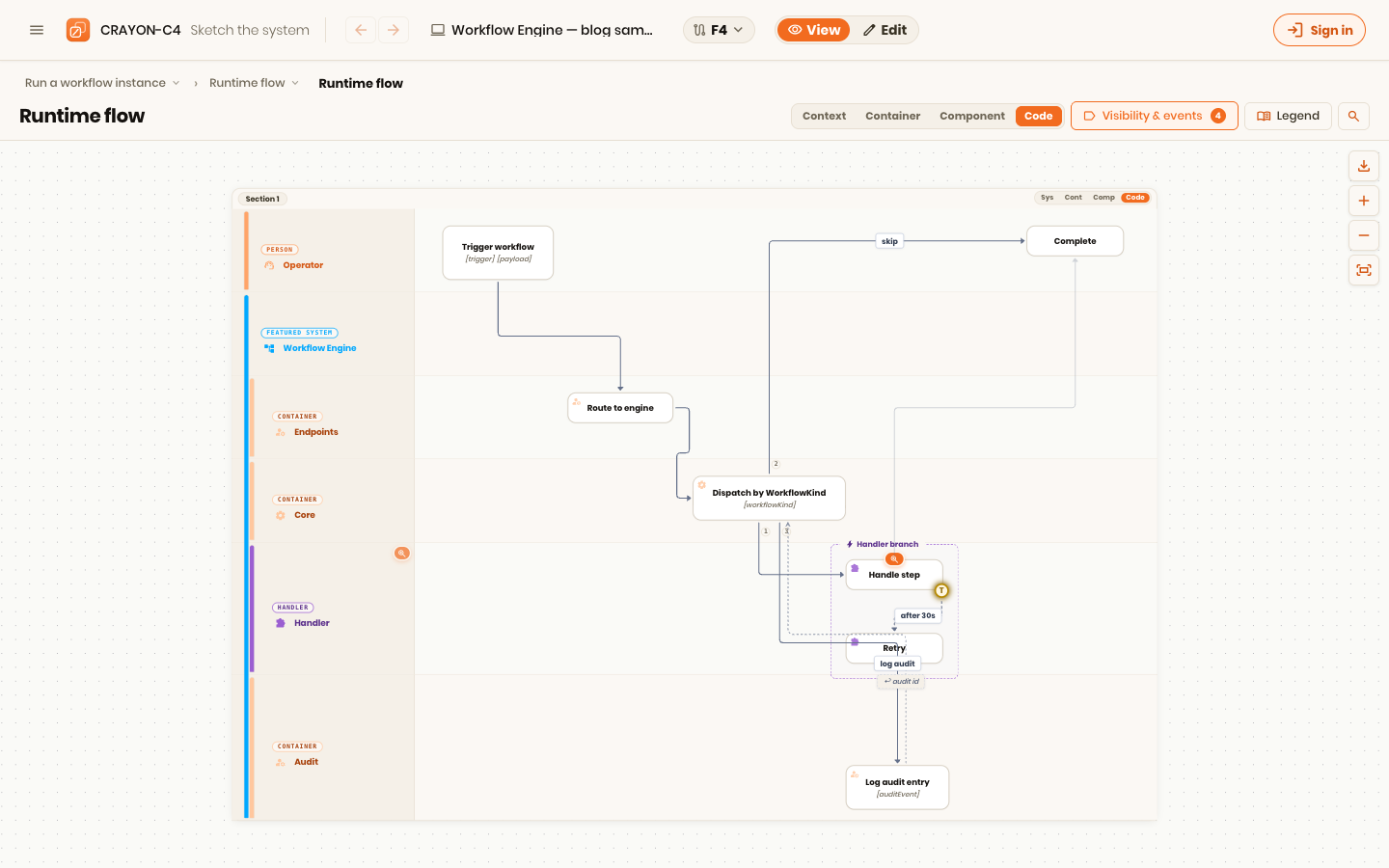Select the Cont mini level in section
1389x868 pixels.
tap(1073, 198)
